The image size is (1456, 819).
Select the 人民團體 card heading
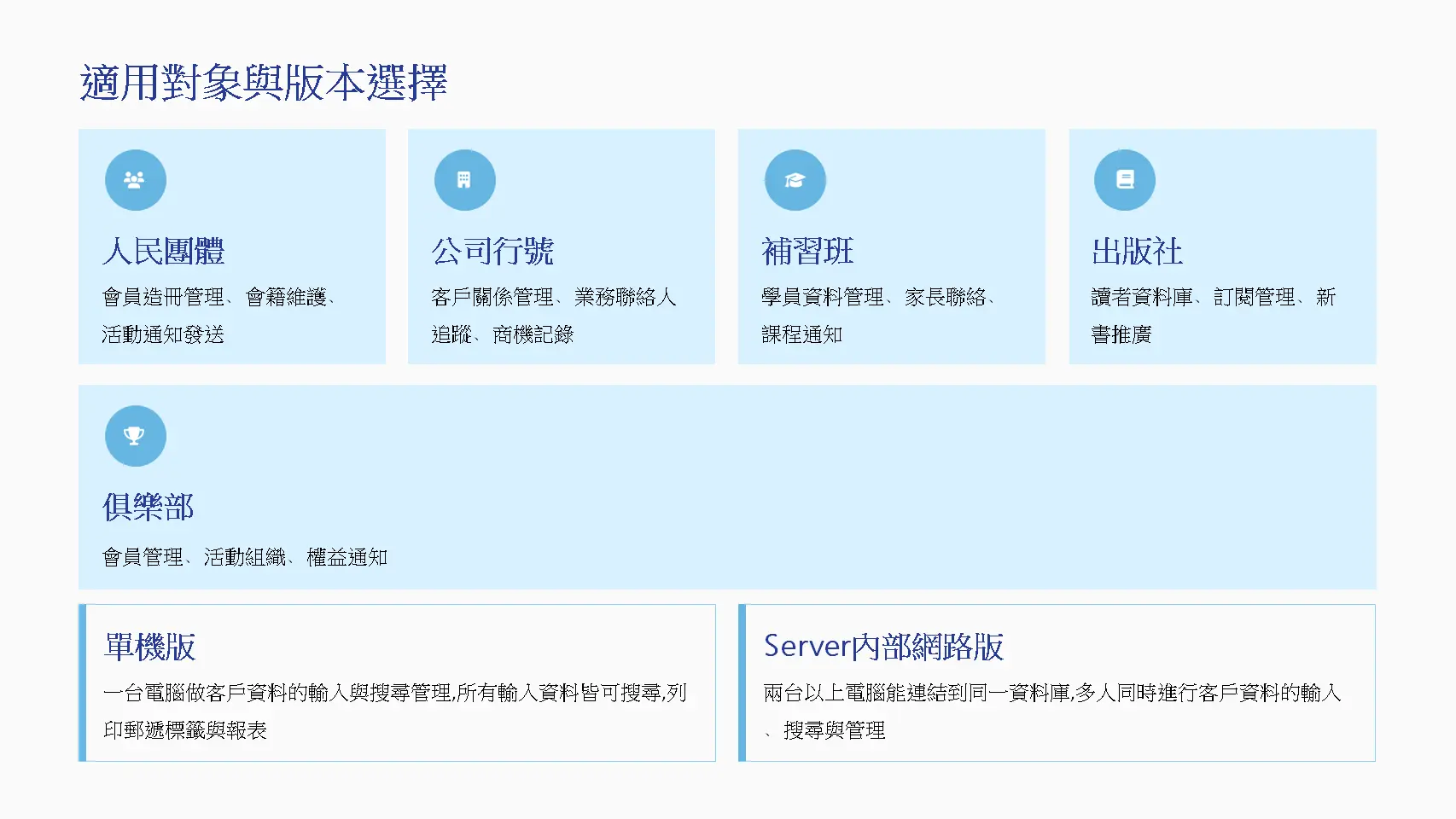click(163, 252)
